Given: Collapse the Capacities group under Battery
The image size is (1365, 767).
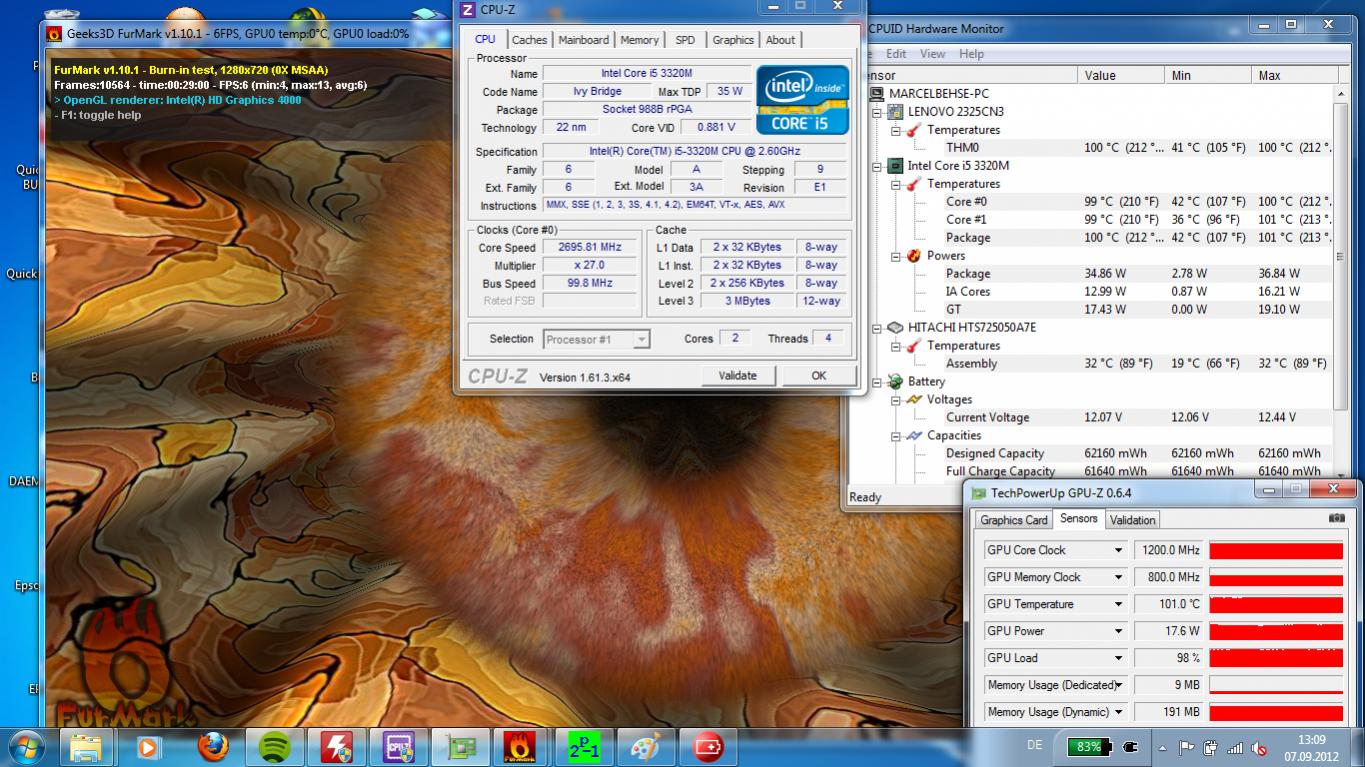Looking at the screenshot, I should (896, 436).
